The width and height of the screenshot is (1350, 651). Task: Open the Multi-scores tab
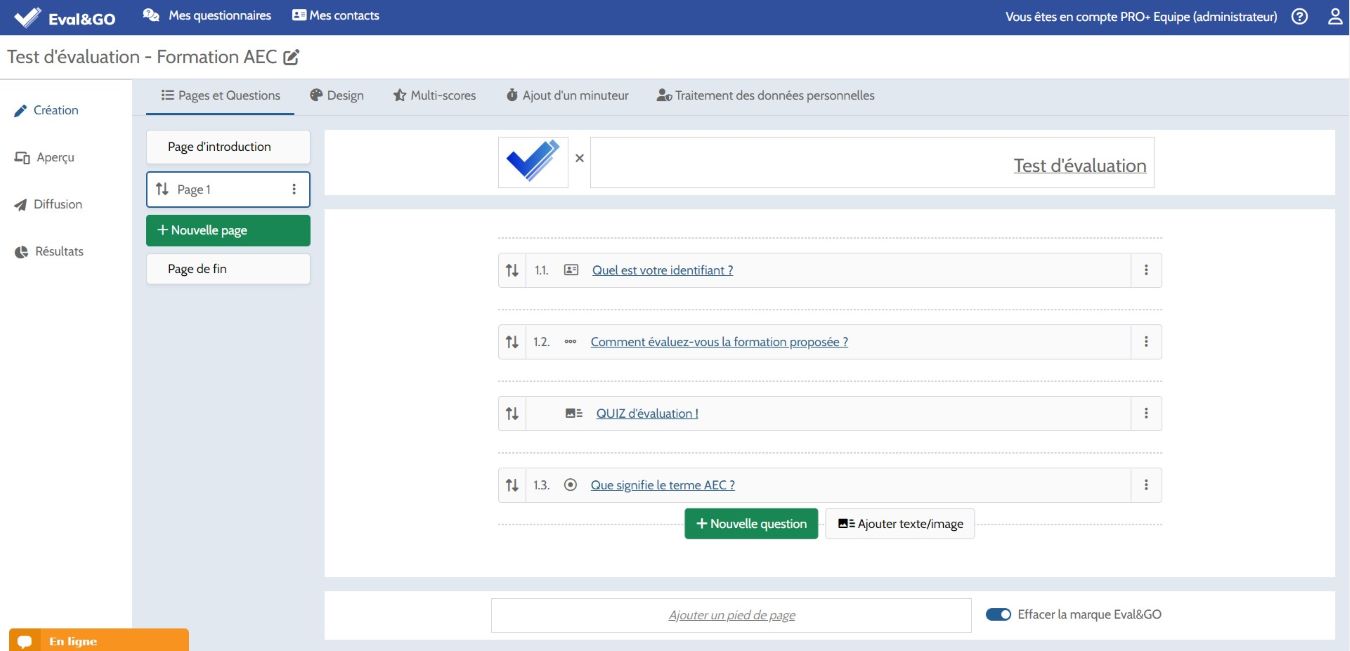pyautogui.click(x=434, y=96)
